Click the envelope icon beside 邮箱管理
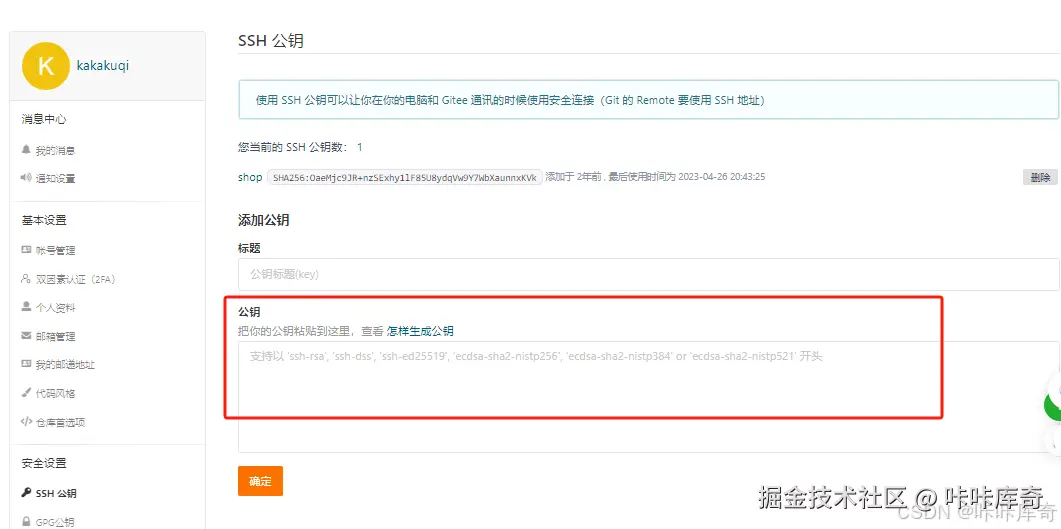Screen dimensions: 1061x529 [26, 336]
